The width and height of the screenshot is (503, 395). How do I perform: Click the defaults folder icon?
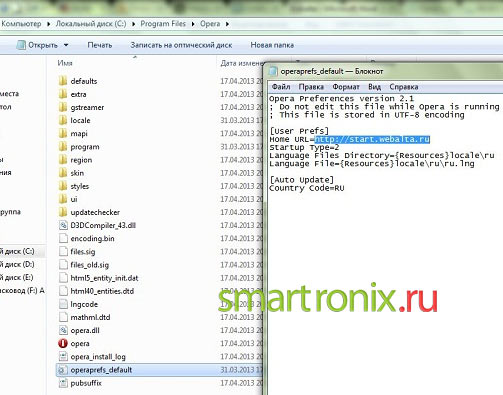point(63,81)
